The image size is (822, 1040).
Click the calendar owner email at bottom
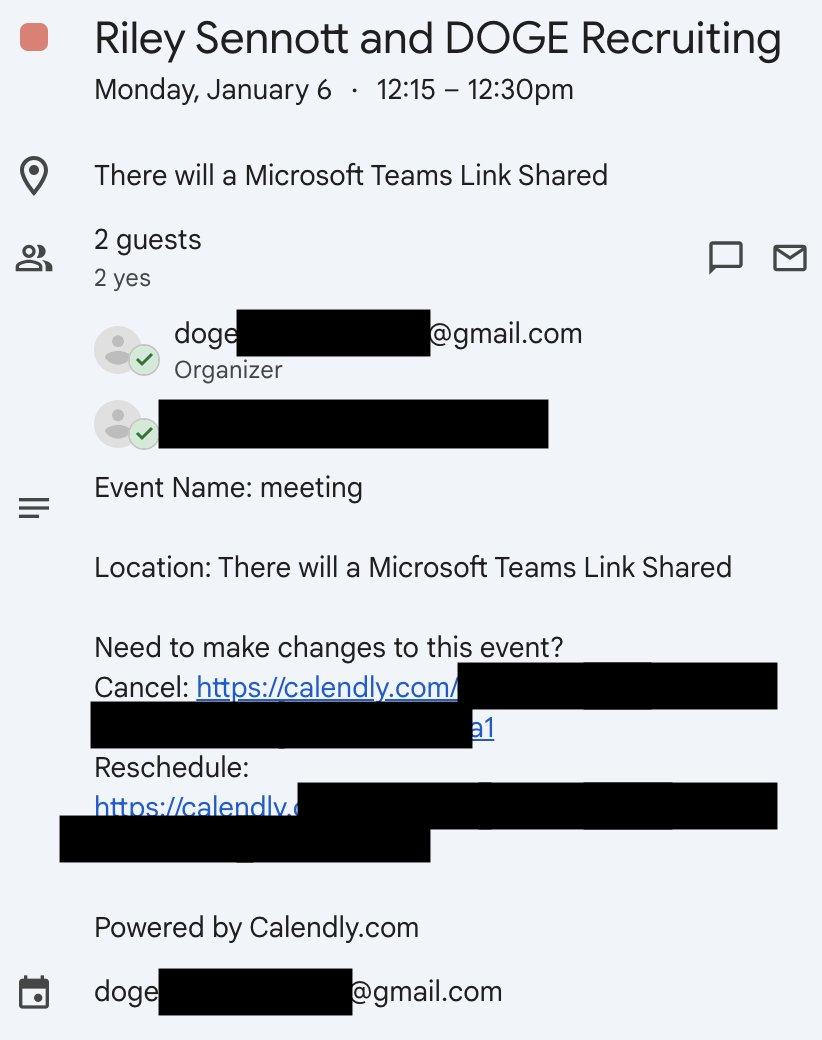425,992
